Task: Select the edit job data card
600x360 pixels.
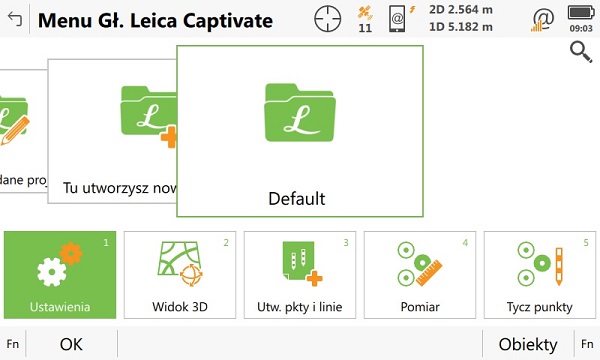Action: coord(23,131)
